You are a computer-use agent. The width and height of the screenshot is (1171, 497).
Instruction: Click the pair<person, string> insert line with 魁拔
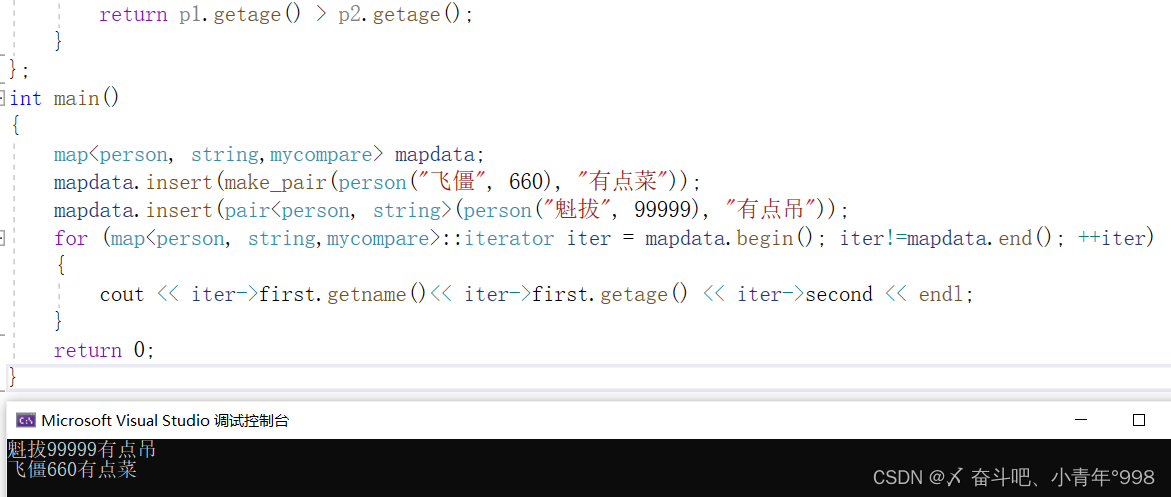[x=451, y=210]
